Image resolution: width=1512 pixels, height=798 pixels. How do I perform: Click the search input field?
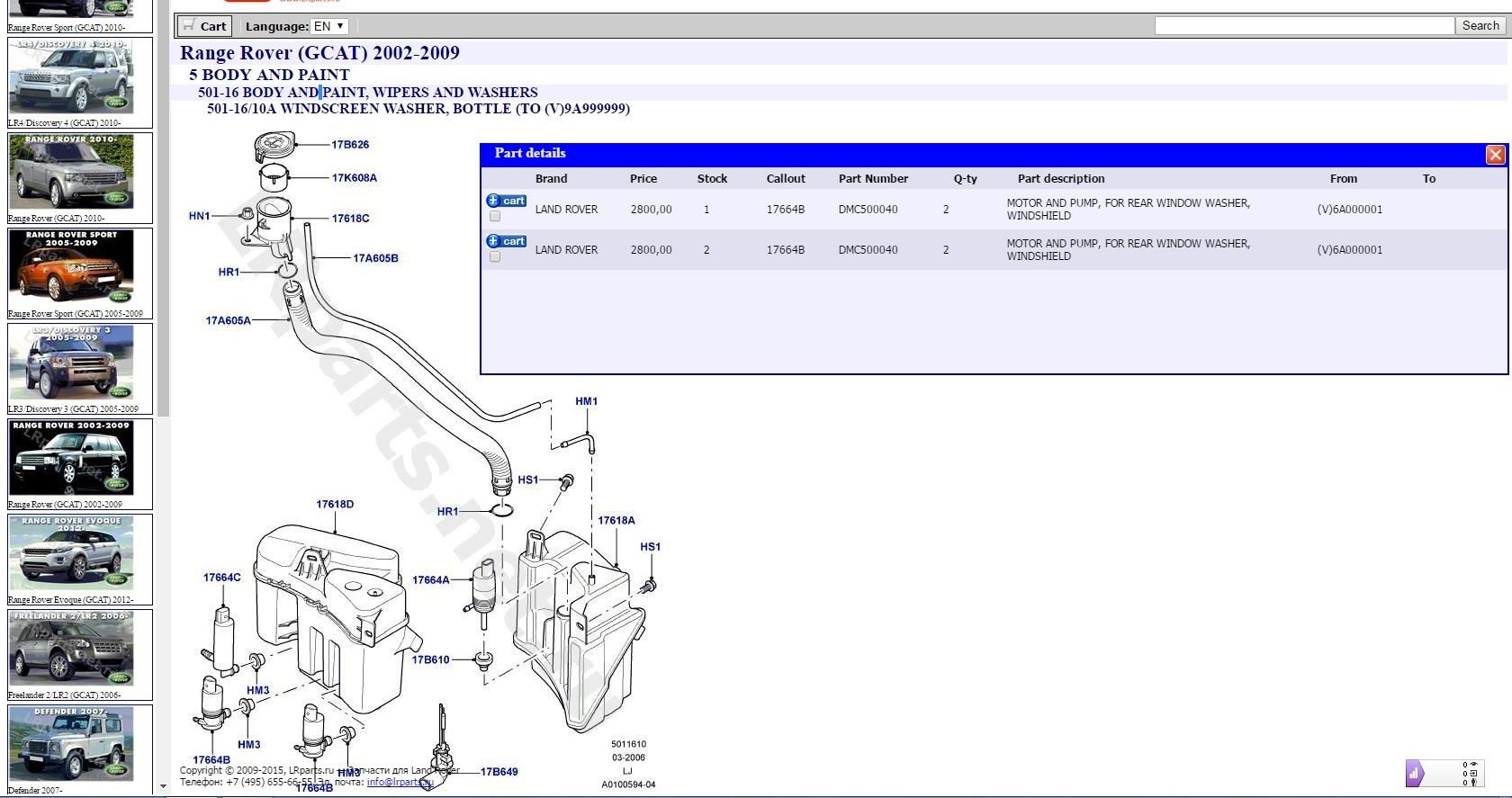click(1304, 26)
